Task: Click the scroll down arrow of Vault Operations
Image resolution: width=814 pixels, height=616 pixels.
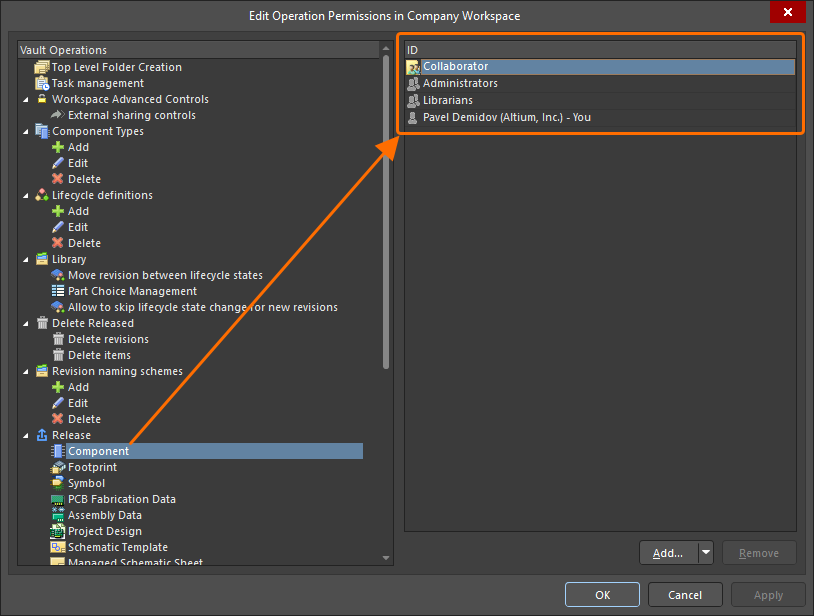Action: [386, 558]
